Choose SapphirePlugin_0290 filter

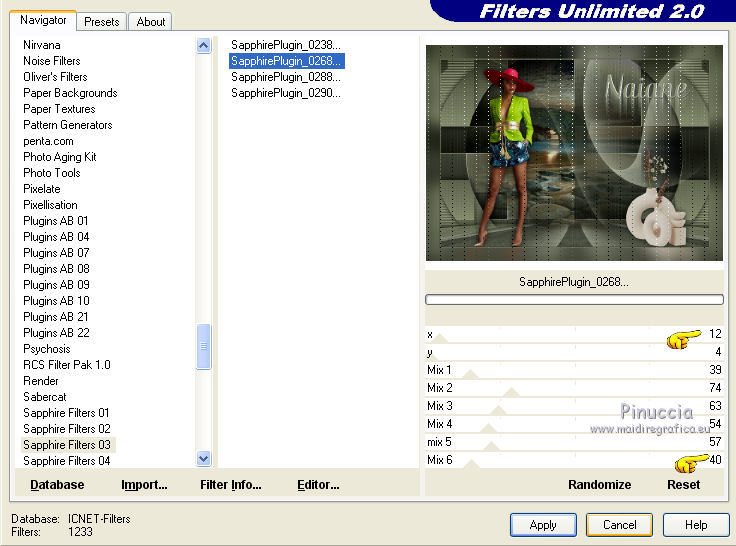[x=286, y=93]
